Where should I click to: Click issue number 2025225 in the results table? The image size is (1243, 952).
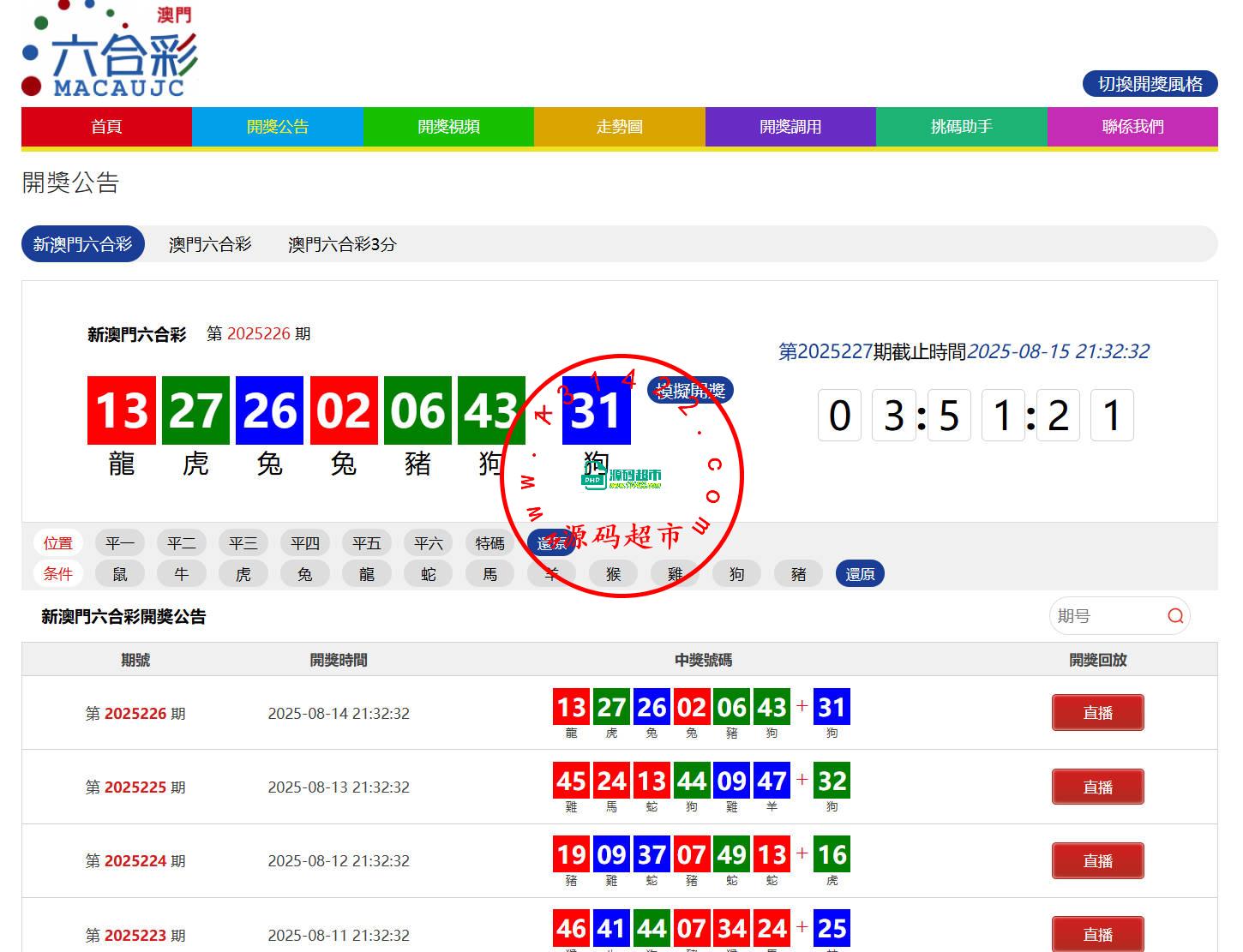click(x=135, y=787)
